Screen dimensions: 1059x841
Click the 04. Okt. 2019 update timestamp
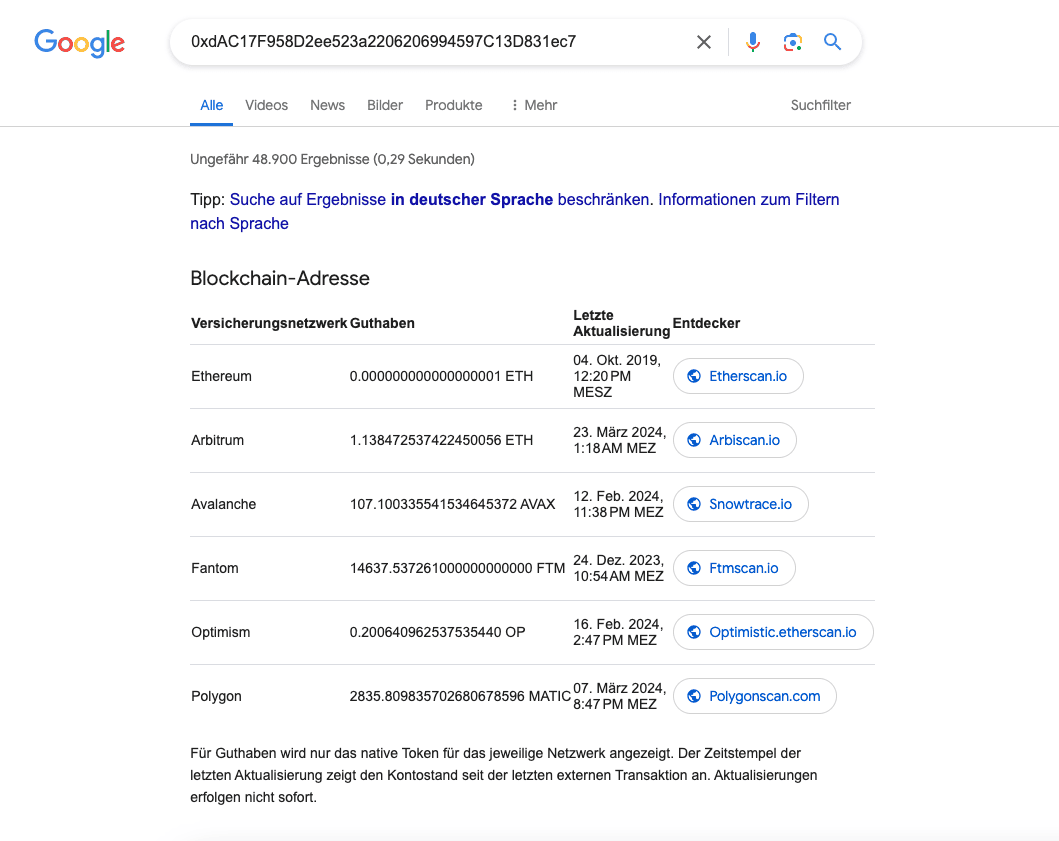pyautogui.click(x=617, y=376)
